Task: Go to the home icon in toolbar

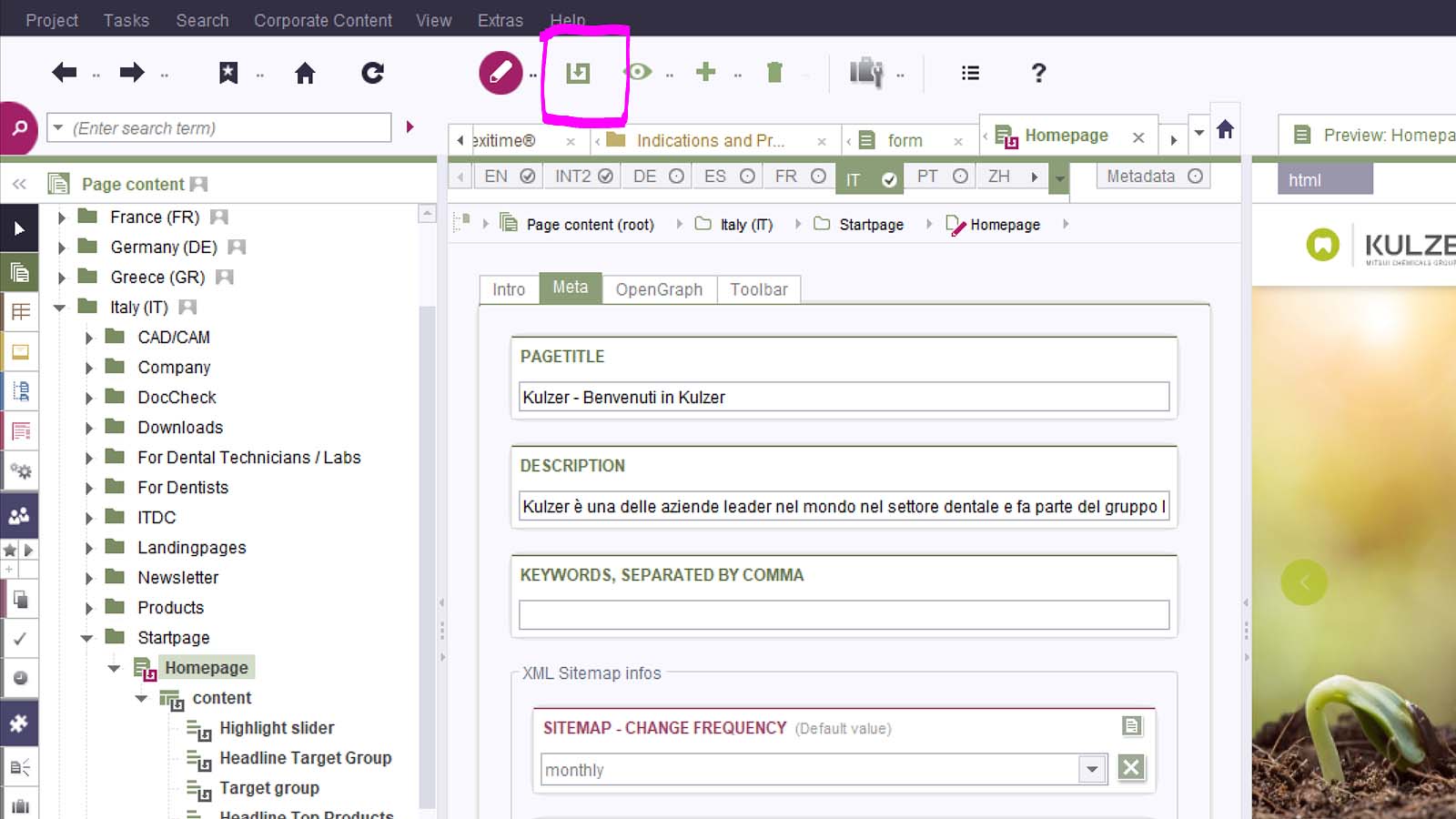Action: point(305,73)
